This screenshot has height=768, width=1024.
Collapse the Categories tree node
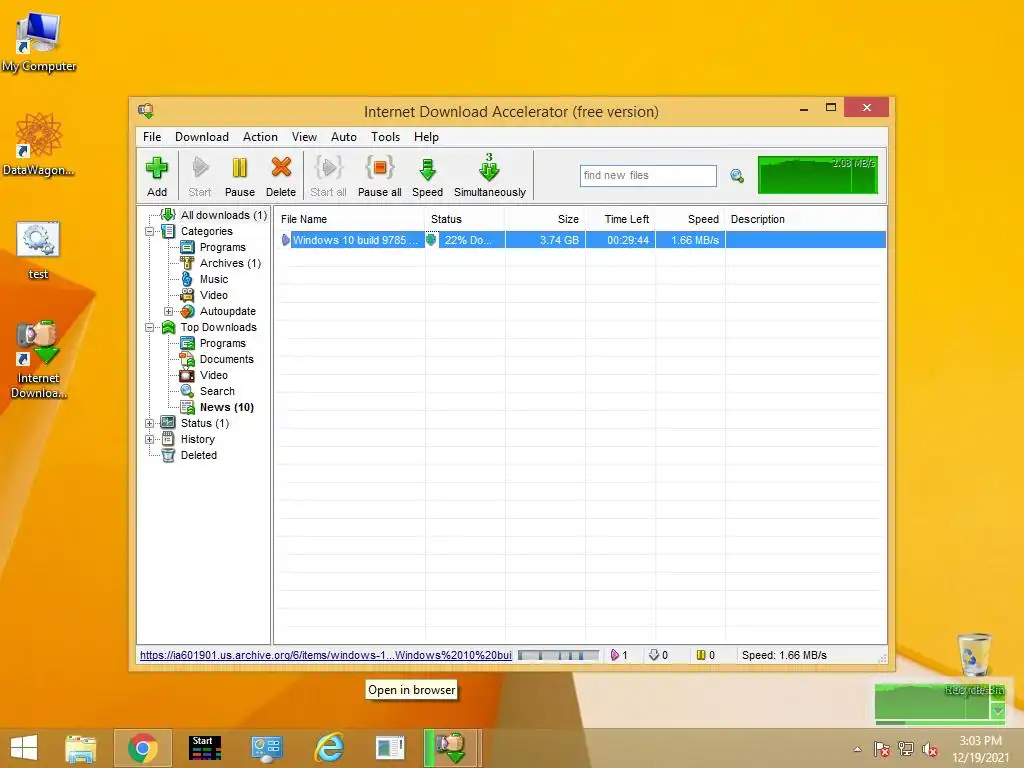point(150,231)
